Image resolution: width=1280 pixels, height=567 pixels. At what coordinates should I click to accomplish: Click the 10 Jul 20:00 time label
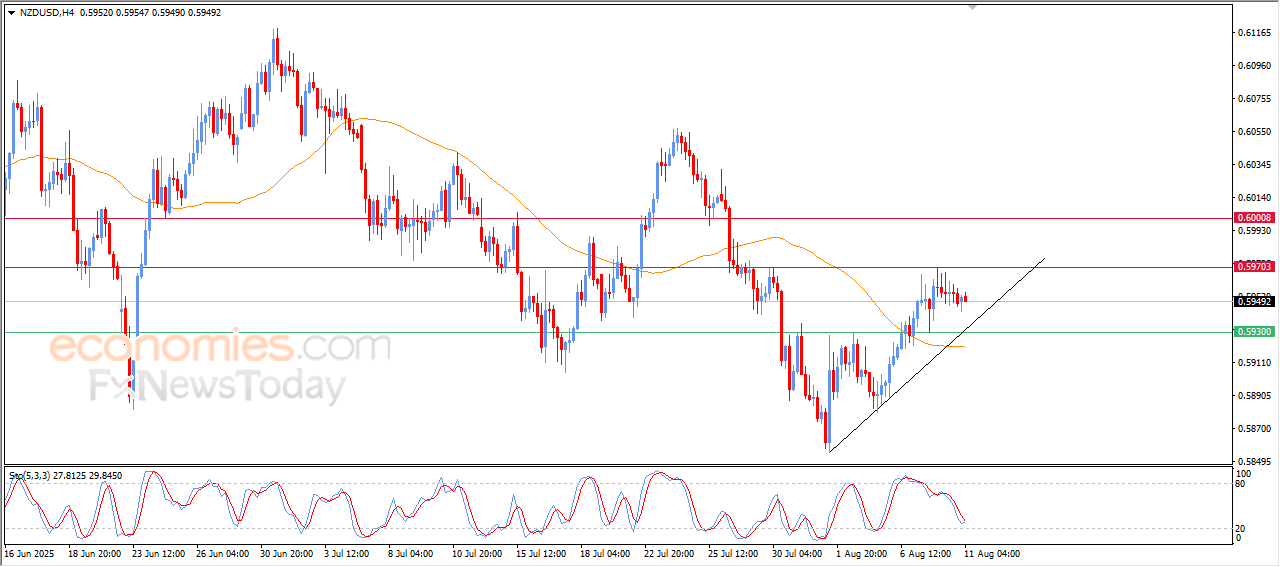478,552
